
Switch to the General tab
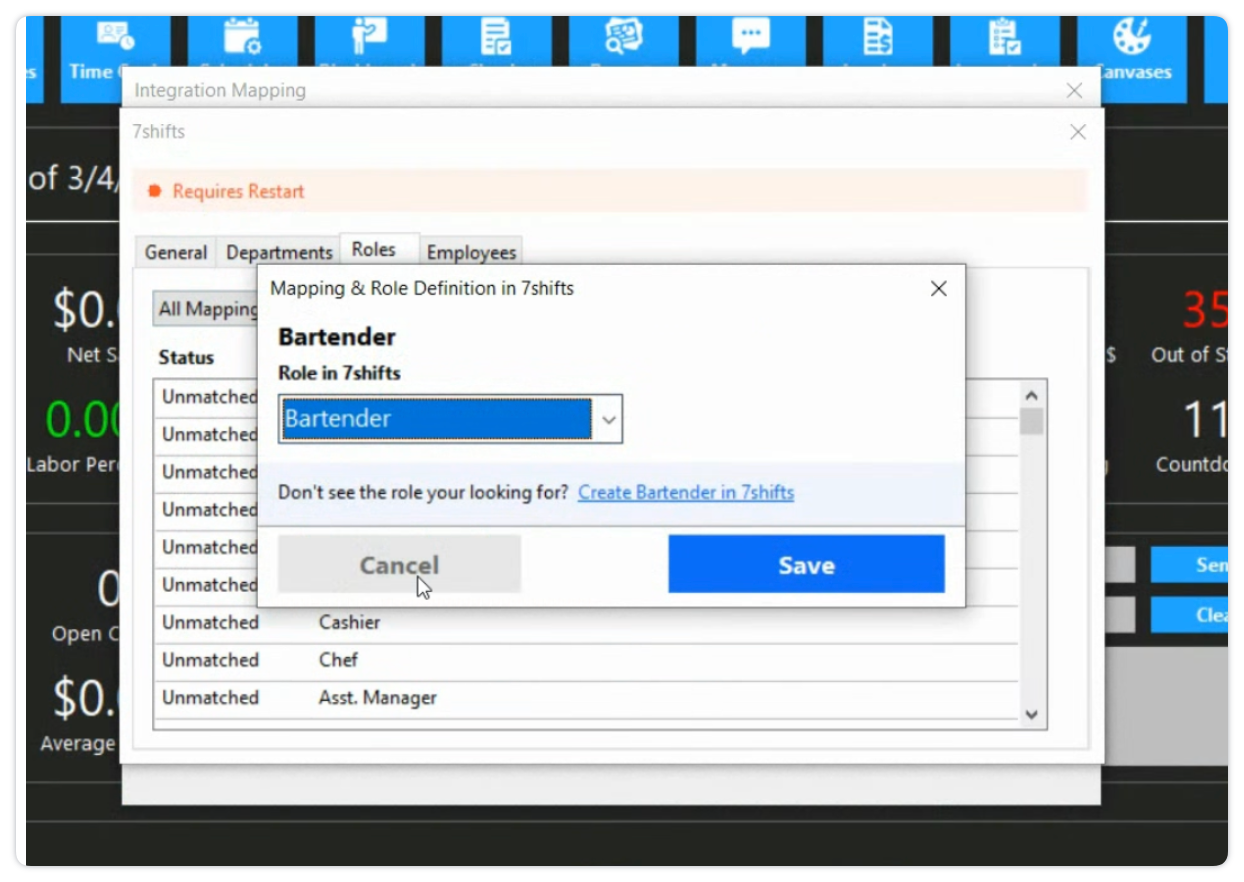coord(176,253)
